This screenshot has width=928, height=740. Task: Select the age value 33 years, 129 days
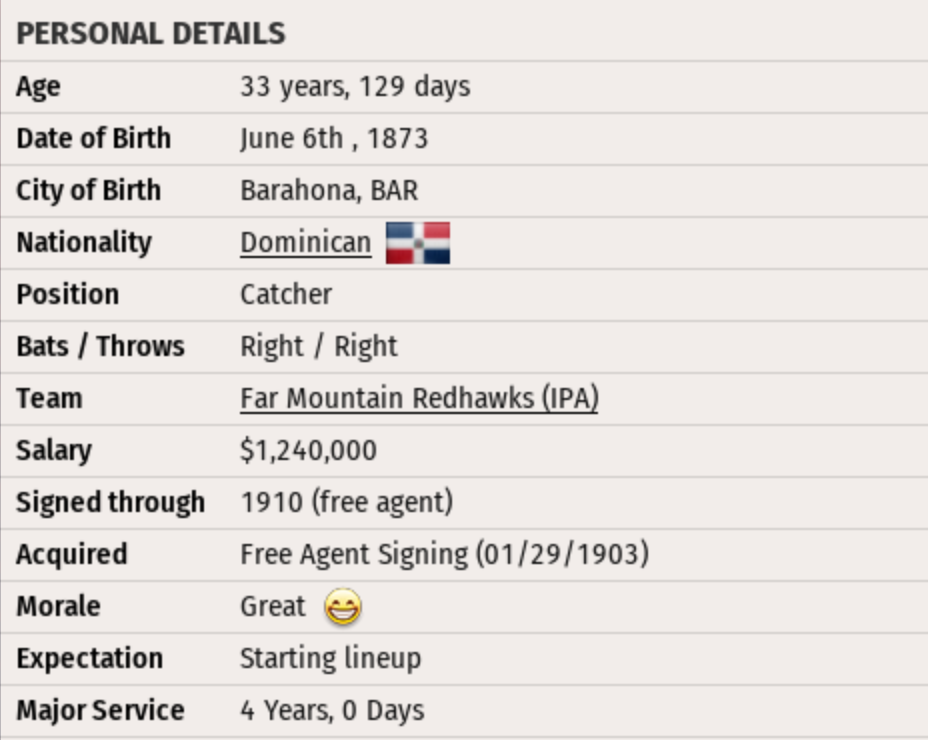[x=355, y=87]
